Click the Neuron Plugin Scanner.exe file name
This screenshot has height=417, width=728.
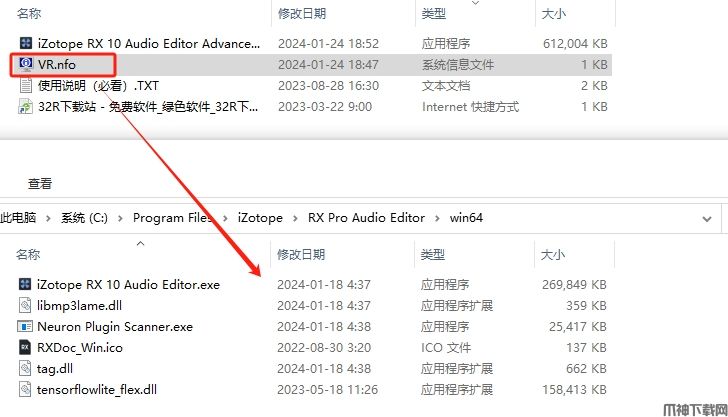[115, 326]
